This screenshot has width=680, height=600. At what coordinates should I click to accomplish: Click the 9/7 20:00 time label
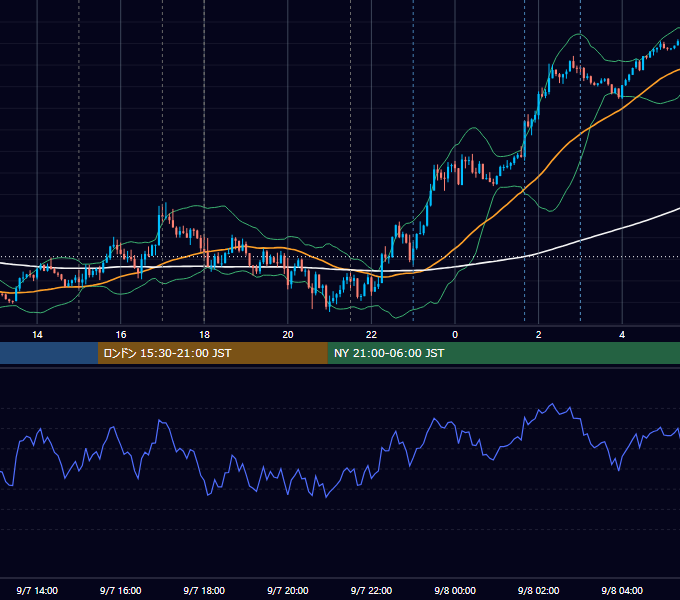point(288,590)
